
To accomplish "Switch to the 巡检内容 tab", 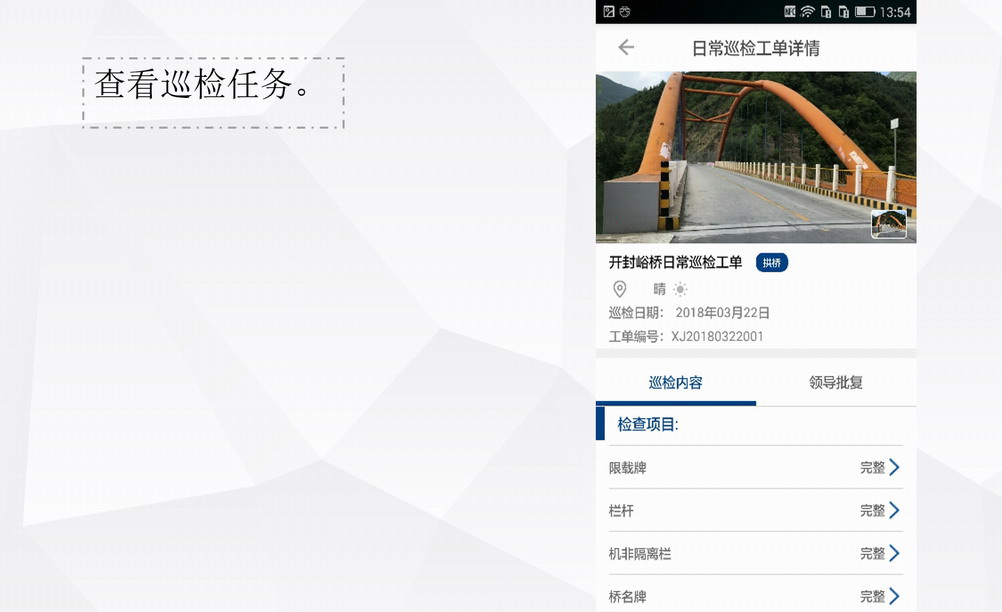I will click(x=675, y=383).
